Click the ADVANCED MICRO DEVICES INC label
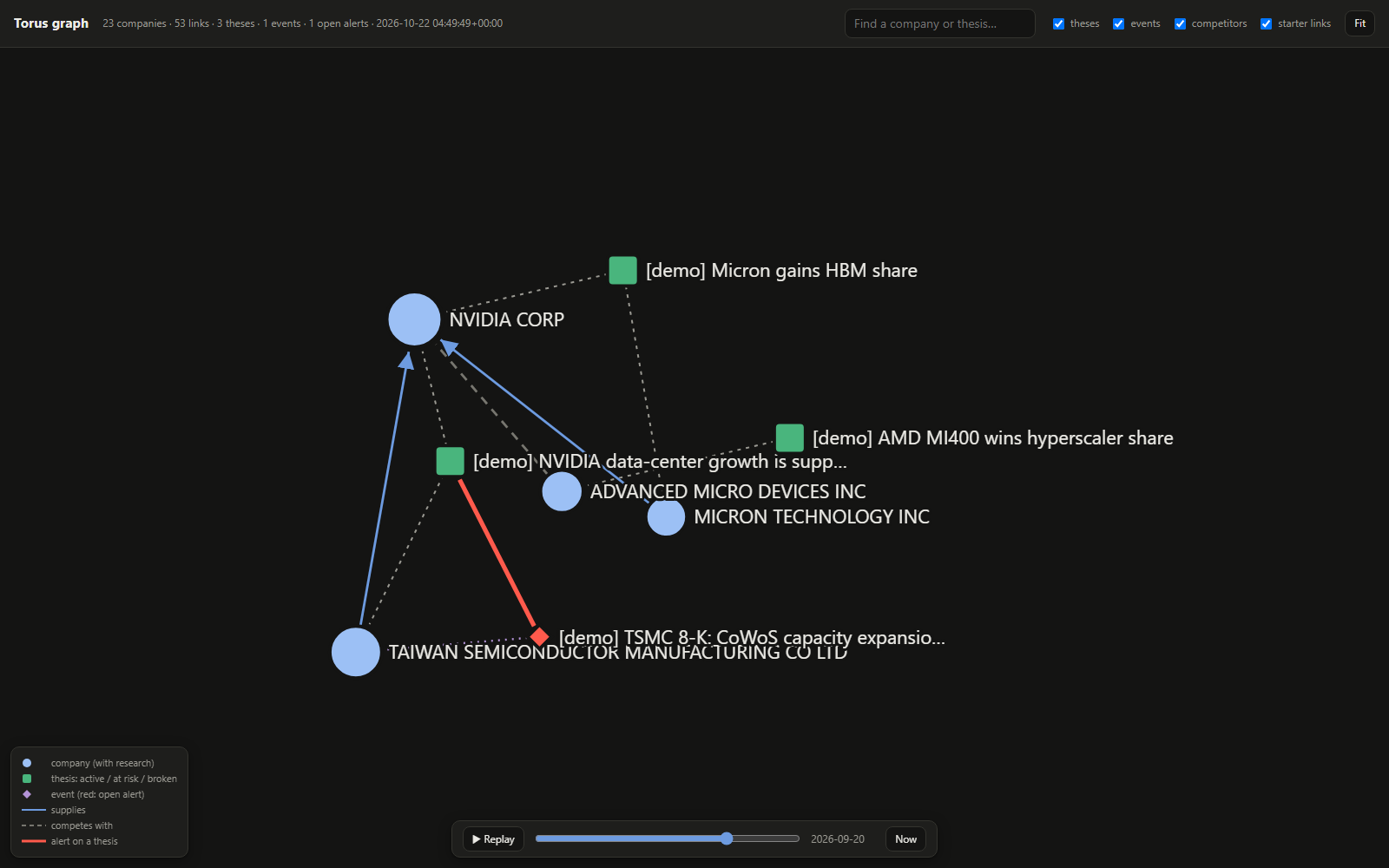 coord(728,491)
